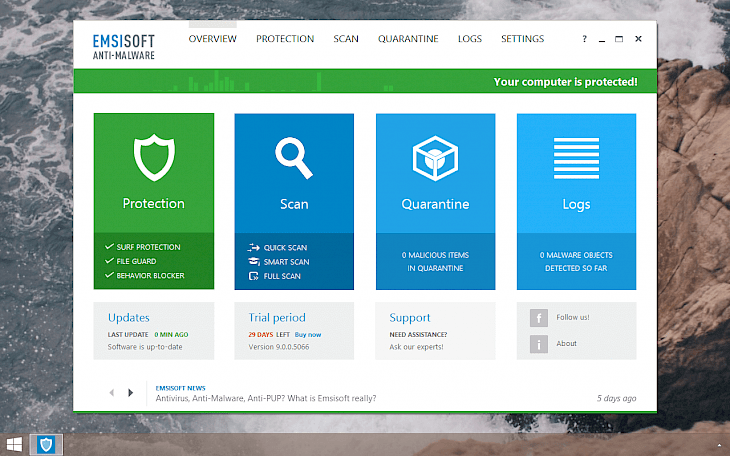
Task: Click the Quarantine box icon
Action: point(435,158)
